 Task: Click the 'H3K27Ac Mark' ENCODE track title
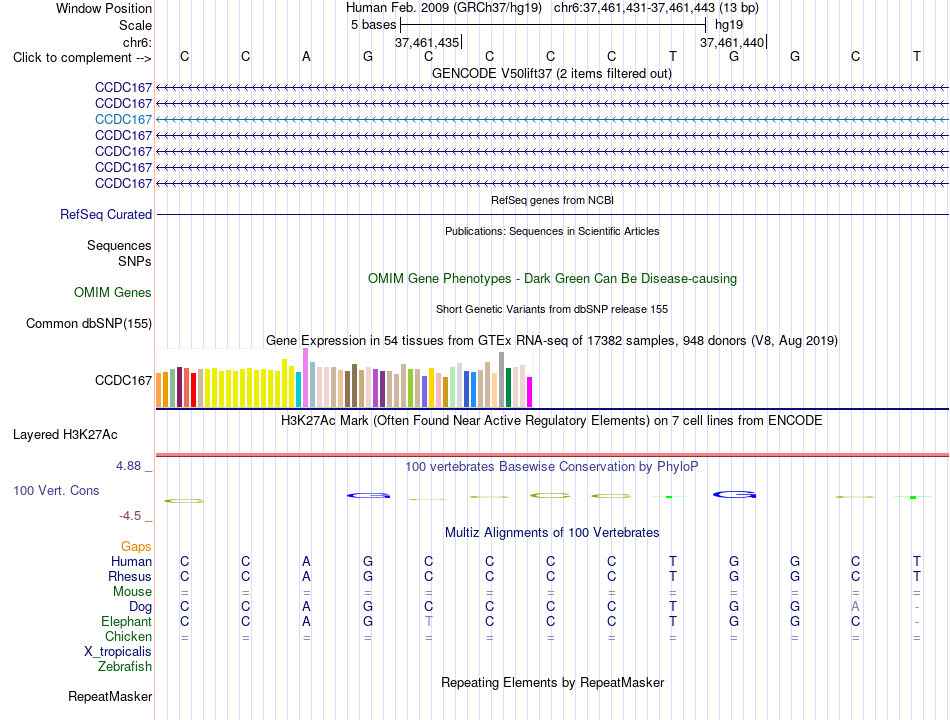pyautogui.click(x=551, y=421)
